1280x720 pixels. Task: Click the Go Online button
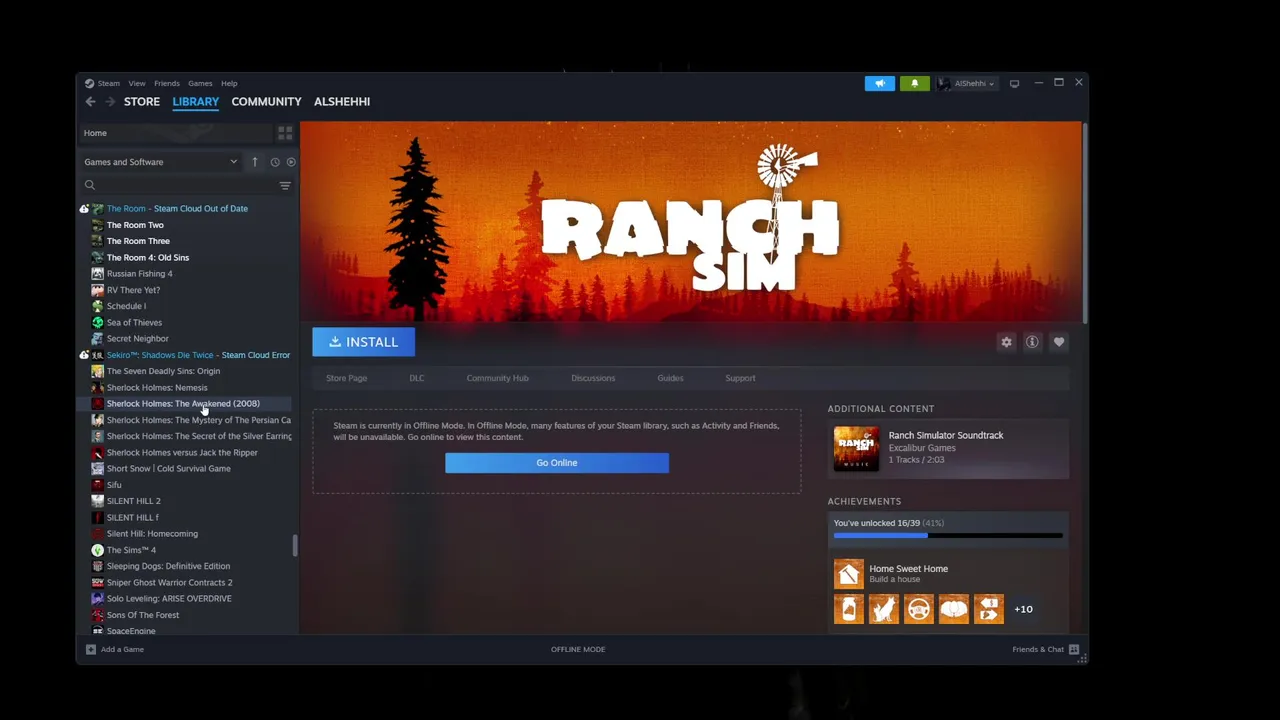click(x=557, y=463)
